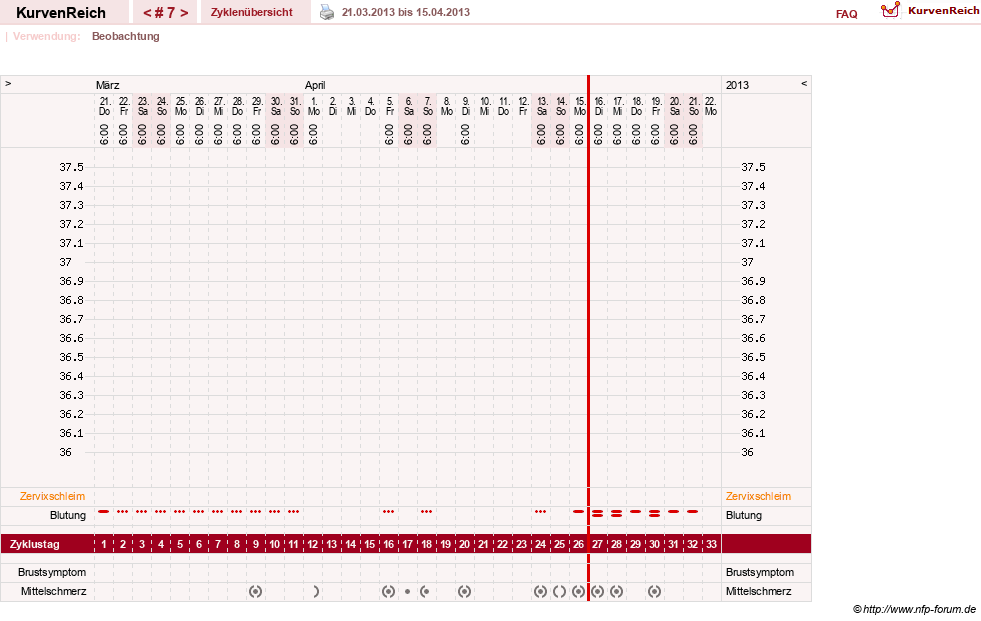Click the 6:00 time entry under '9. Di'
Image resolution: width=981 pixels, height=621 pixels.
465,134
